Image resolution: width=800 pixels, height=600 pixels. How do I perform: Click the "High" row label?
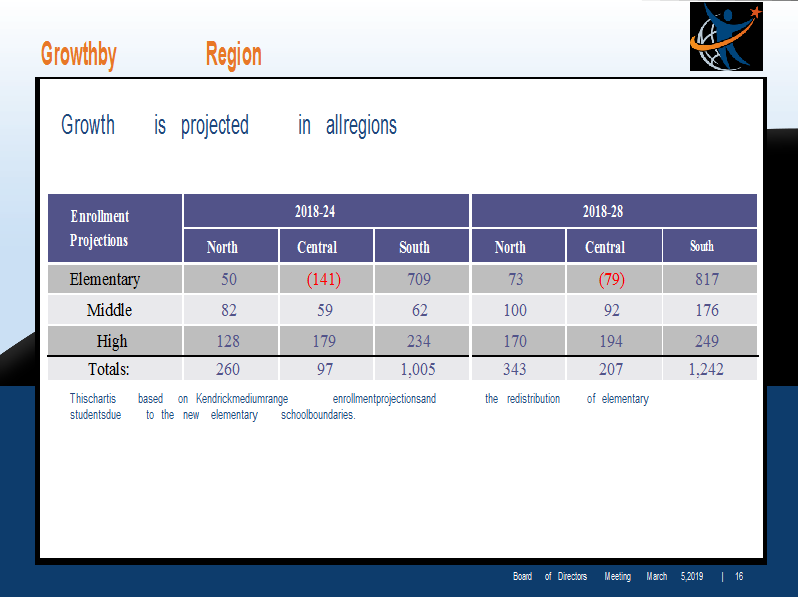click(115, 340)
